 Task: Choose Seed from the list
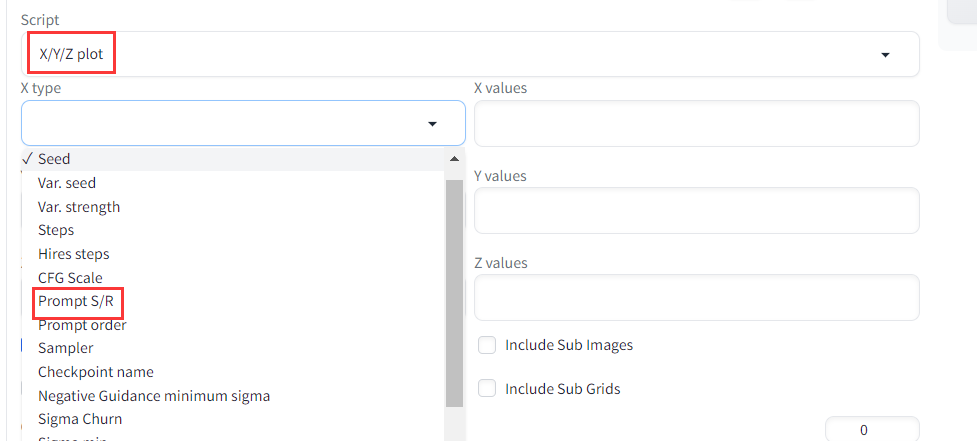pos(55,159)
